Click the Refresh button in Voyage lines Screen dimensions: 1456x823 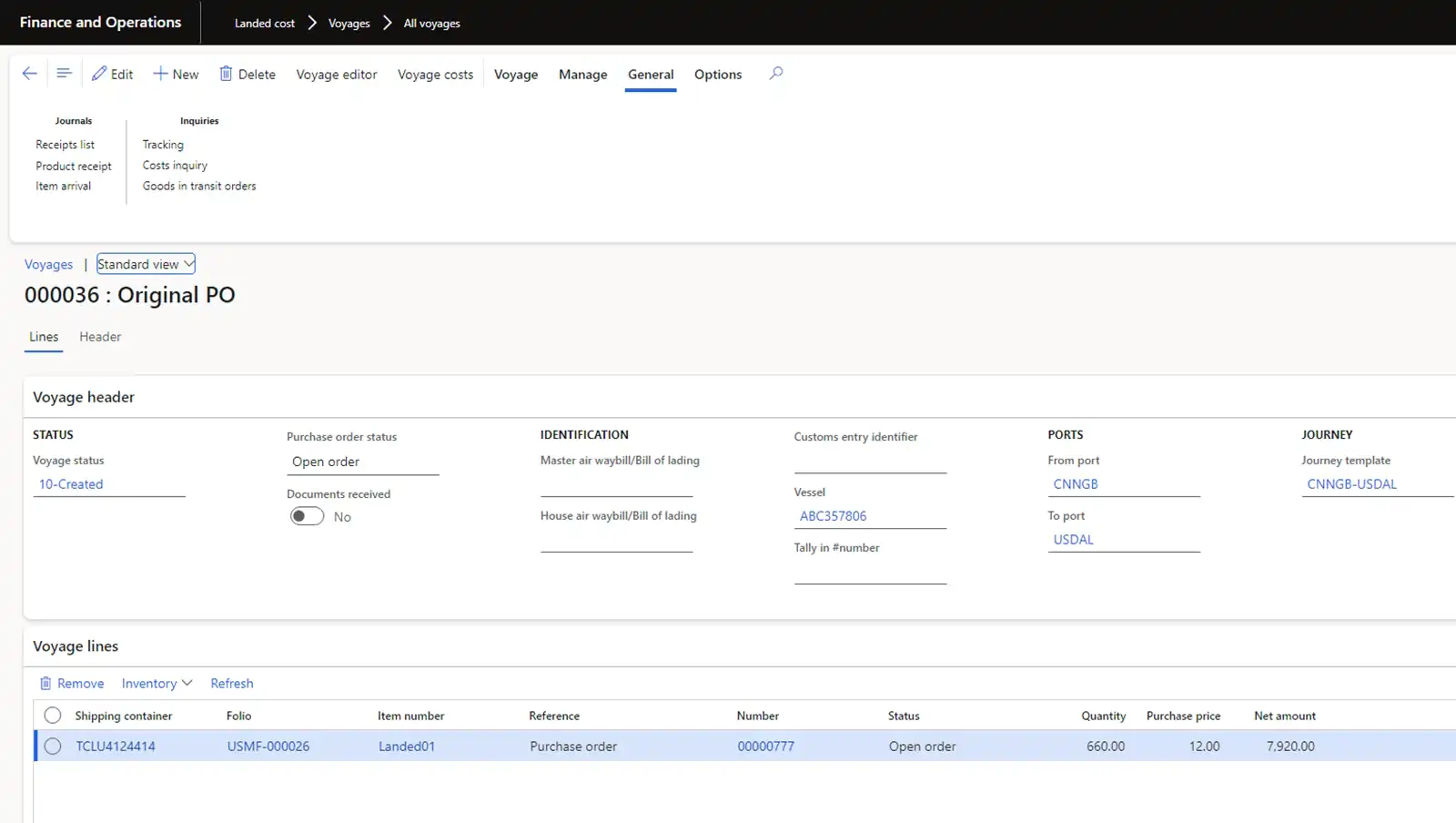tap(232, 683)
